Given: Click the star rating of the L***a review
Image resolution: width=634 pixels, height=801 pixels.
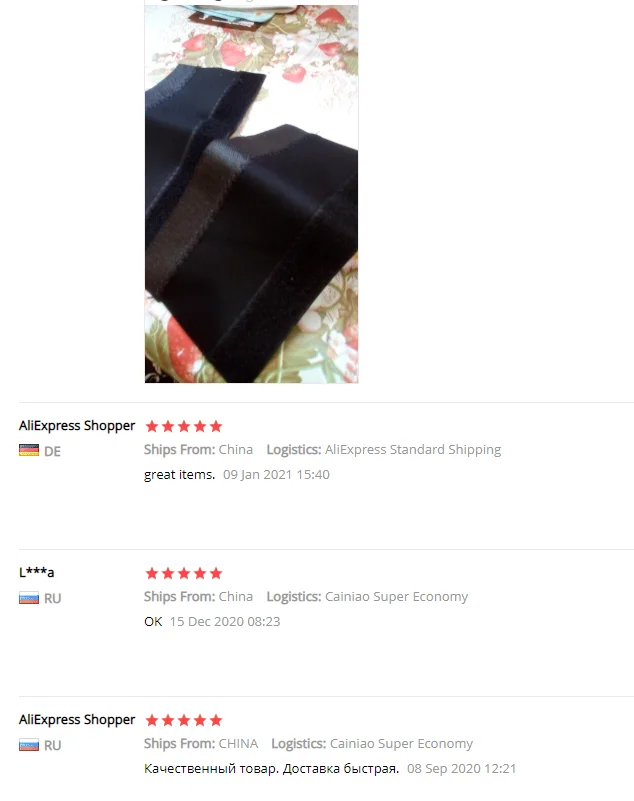Looking at the screenshot, I should [x=184, y=573].
